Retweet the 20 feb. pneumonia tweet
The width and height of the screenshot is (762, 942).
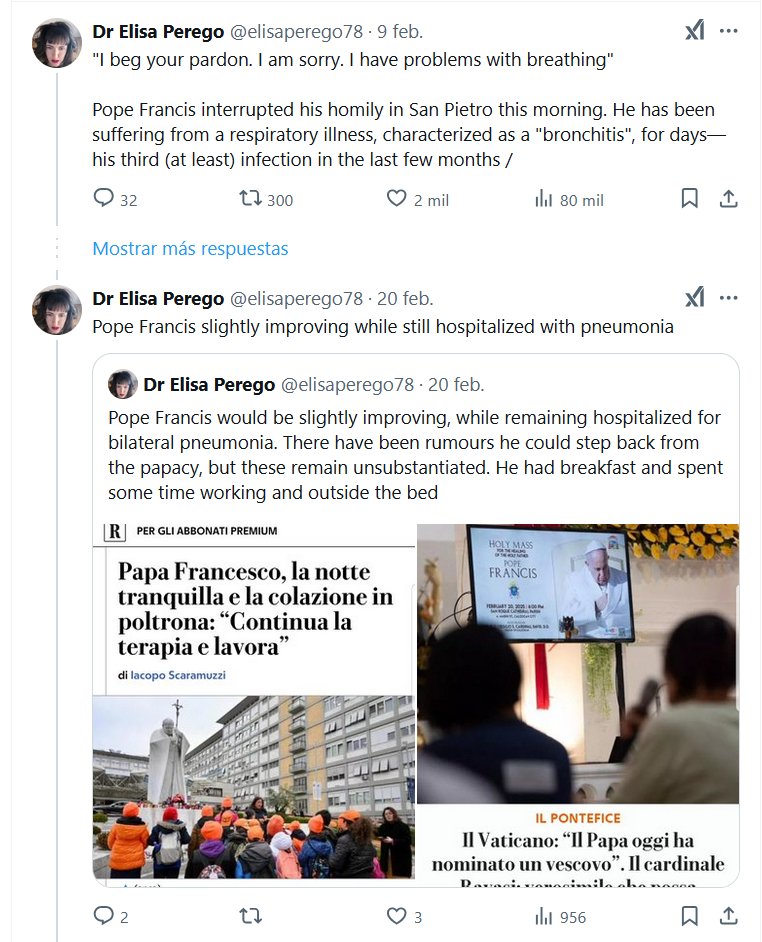[x=250, y=916]
